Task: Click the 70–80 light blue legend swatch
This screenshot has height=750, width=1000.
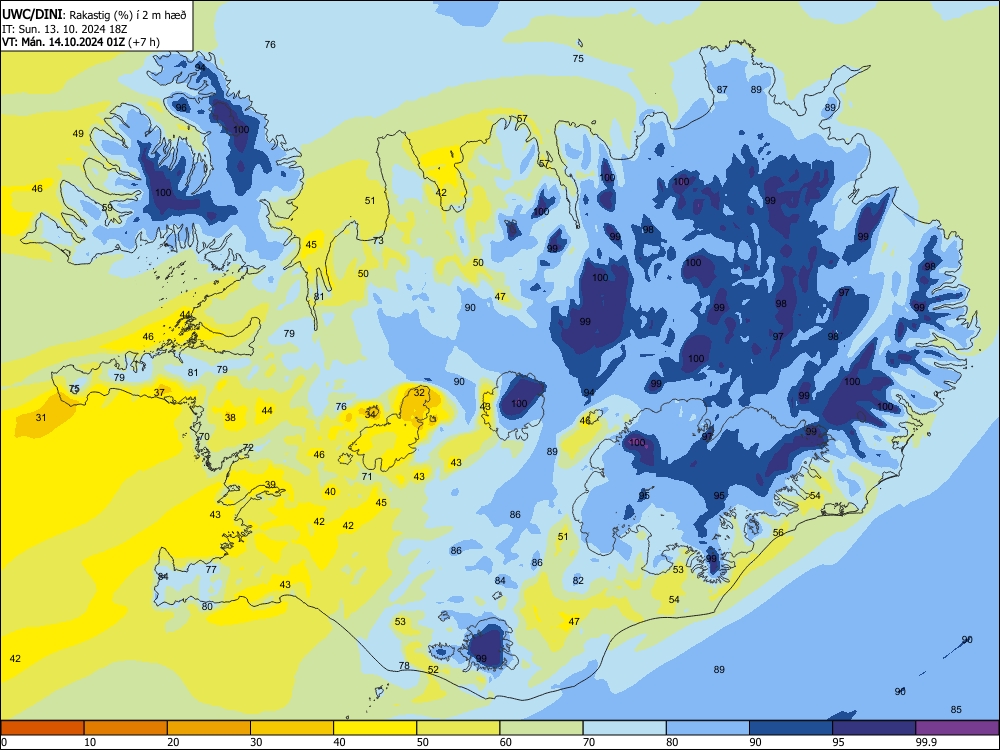Action: click(x=624, y=728)
